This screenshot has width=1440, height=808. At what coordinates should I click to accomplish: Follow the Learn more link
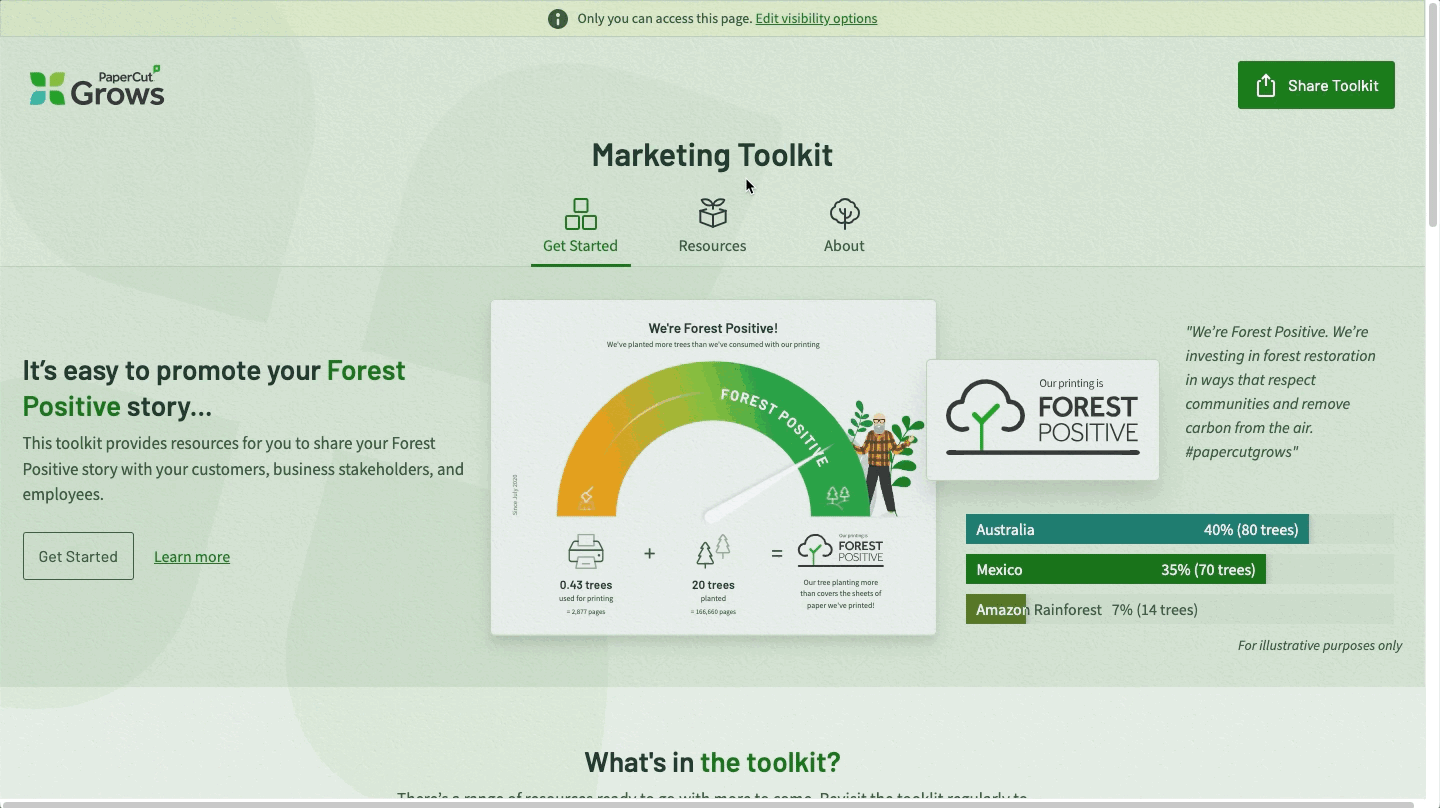[192, 557]
